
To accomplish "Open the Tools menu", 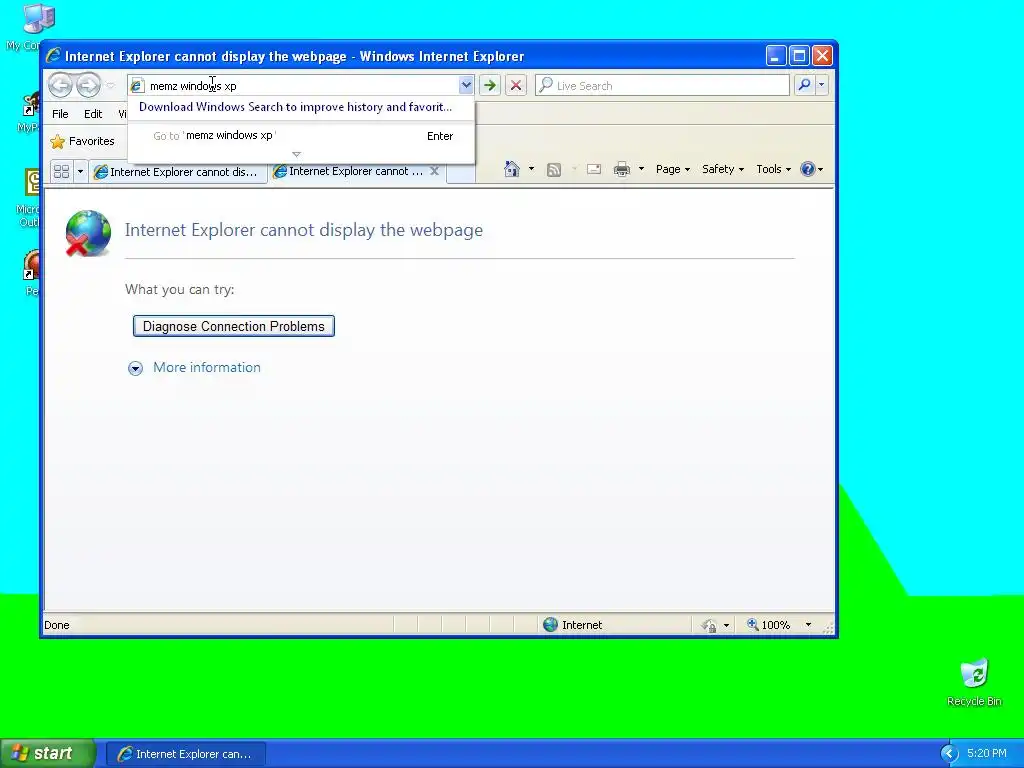I will [773, 169].
